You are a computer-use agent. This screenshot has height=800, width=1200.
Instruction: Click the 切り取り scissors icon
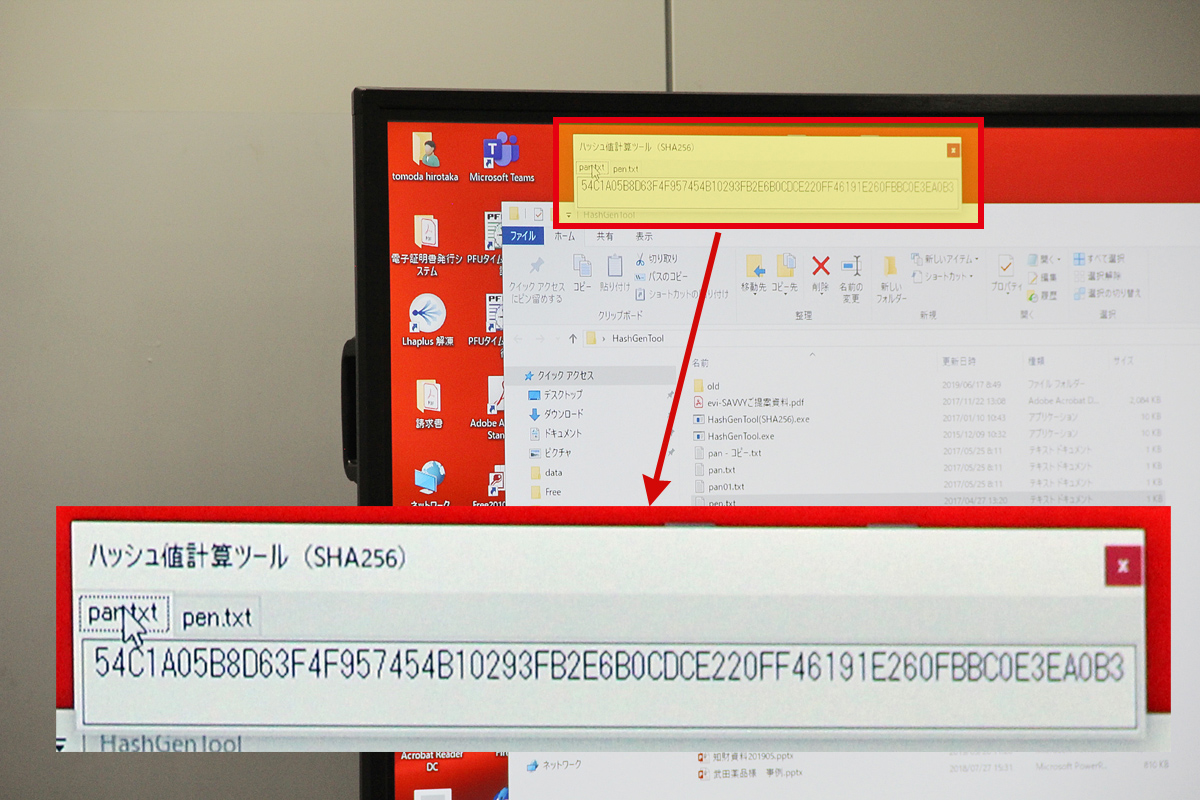(639, 258)
